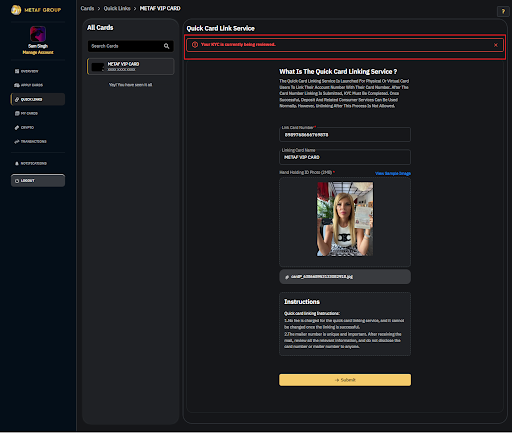Click the search magnifier icon
512x433 pixels.
(166, 46)
